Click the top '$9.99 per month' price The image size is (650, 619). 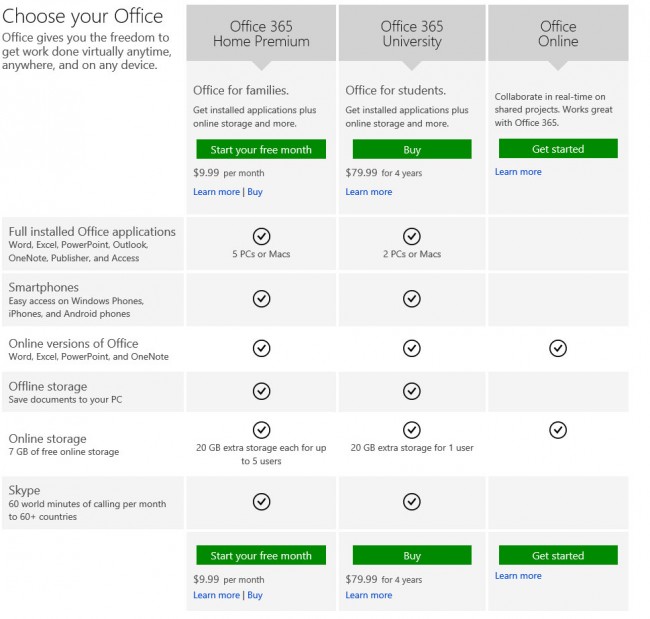coord(228,173)
